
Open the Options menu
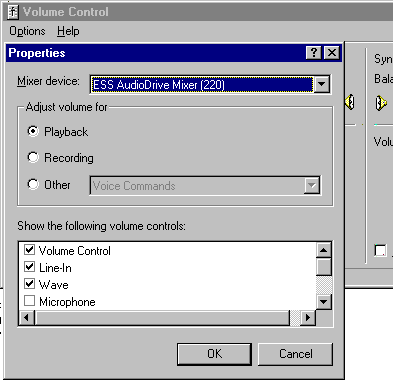pyautogui.click(x=27, y=31)
